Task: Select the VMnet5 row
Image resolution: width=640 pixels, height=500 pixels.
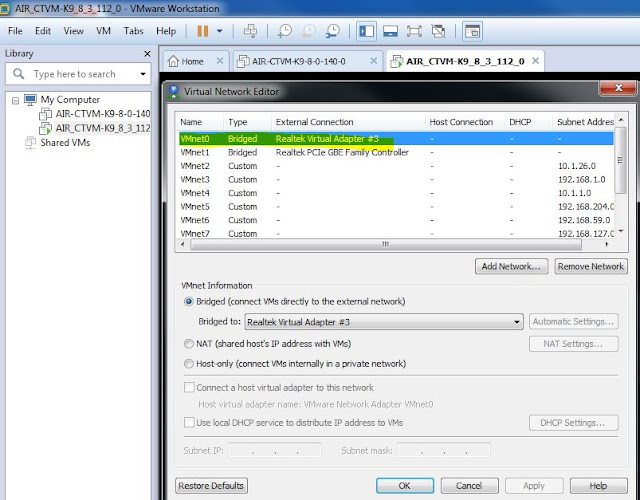Action: pyautogui.click(x=396, y=207)
